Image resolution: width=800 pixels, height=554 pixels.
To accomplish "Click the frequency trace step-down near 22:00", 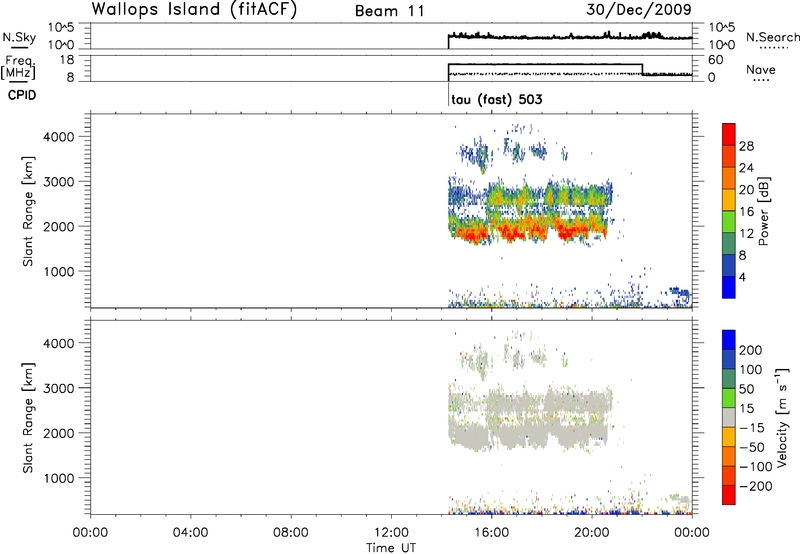I will [x=642, y=69].
